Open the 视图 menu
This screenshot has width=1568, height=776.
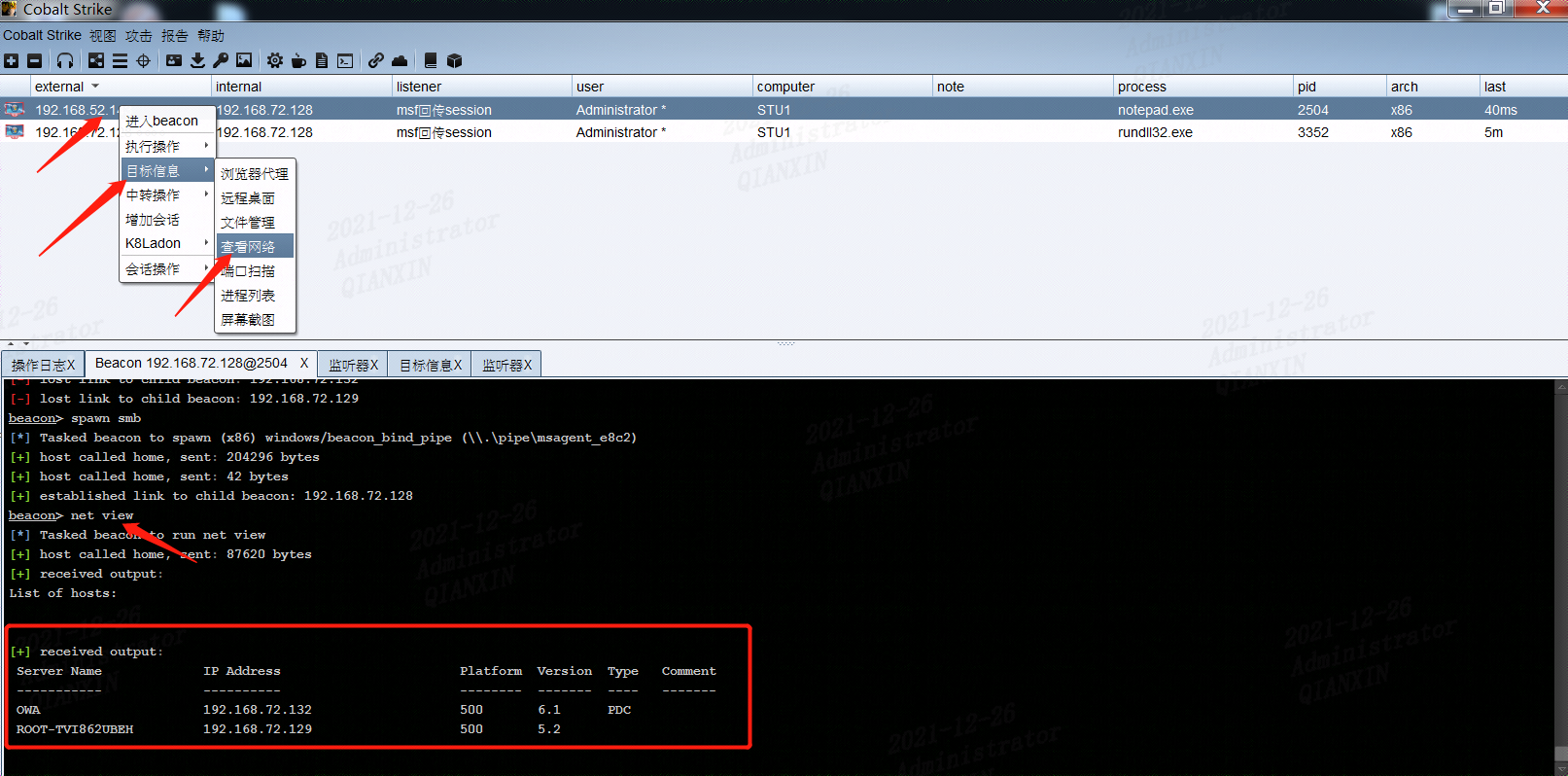pos(102,36)
